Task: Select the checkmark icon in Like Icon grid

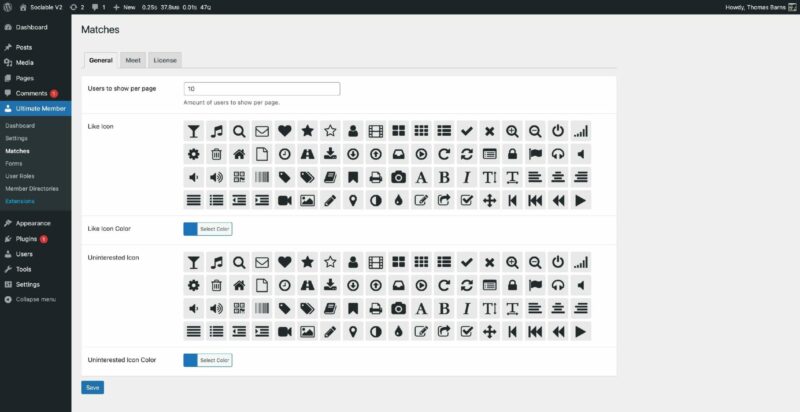Action: (466, 131)
